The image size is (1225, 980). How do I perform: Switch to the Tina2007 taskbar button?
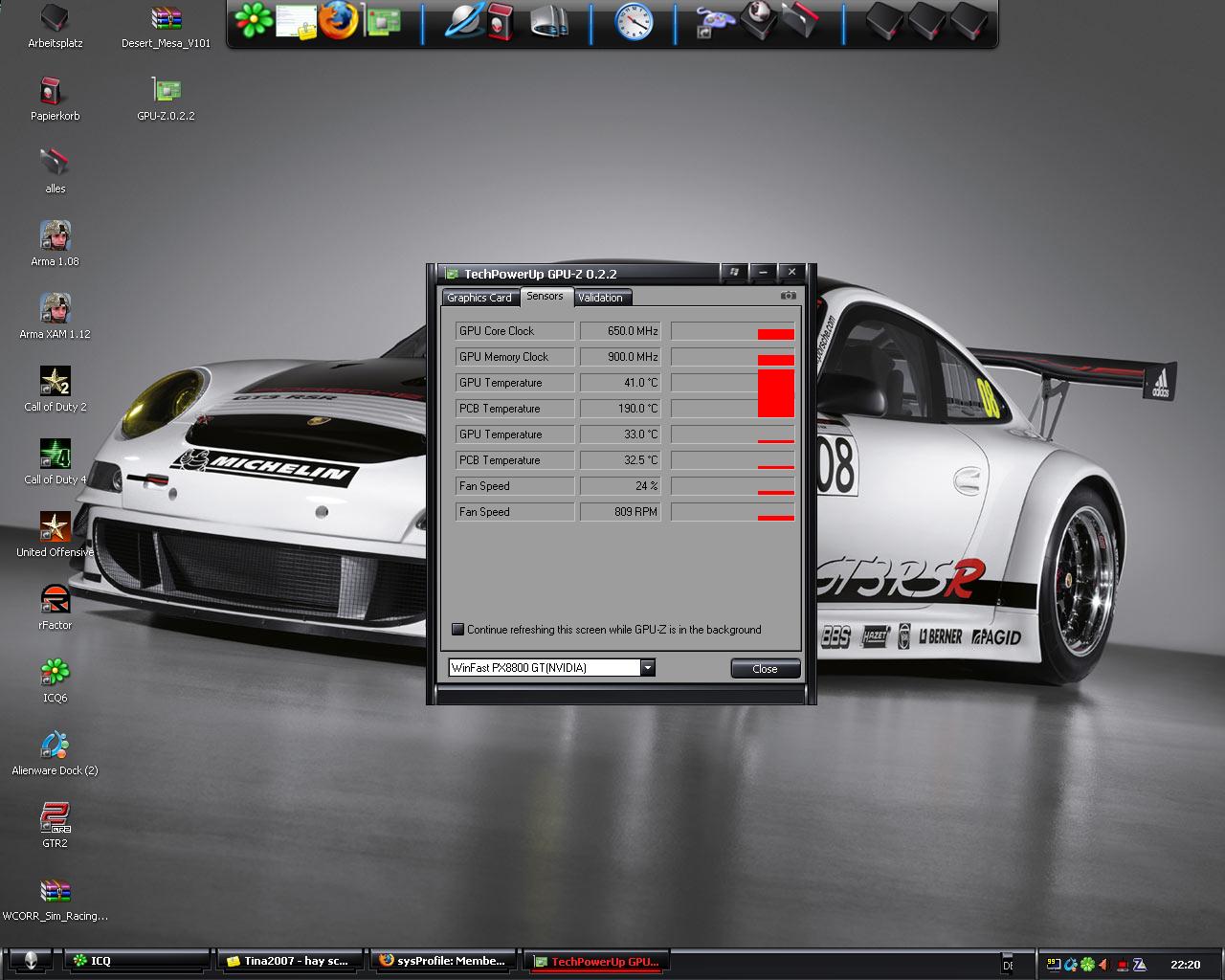tap(291, 961)
